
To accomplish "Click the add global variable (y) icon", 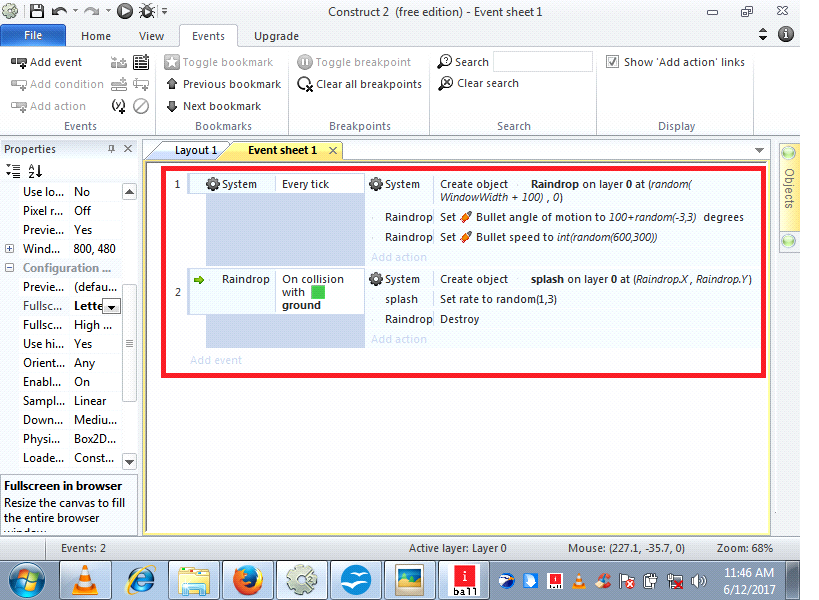I will click(x=118, y=105).
